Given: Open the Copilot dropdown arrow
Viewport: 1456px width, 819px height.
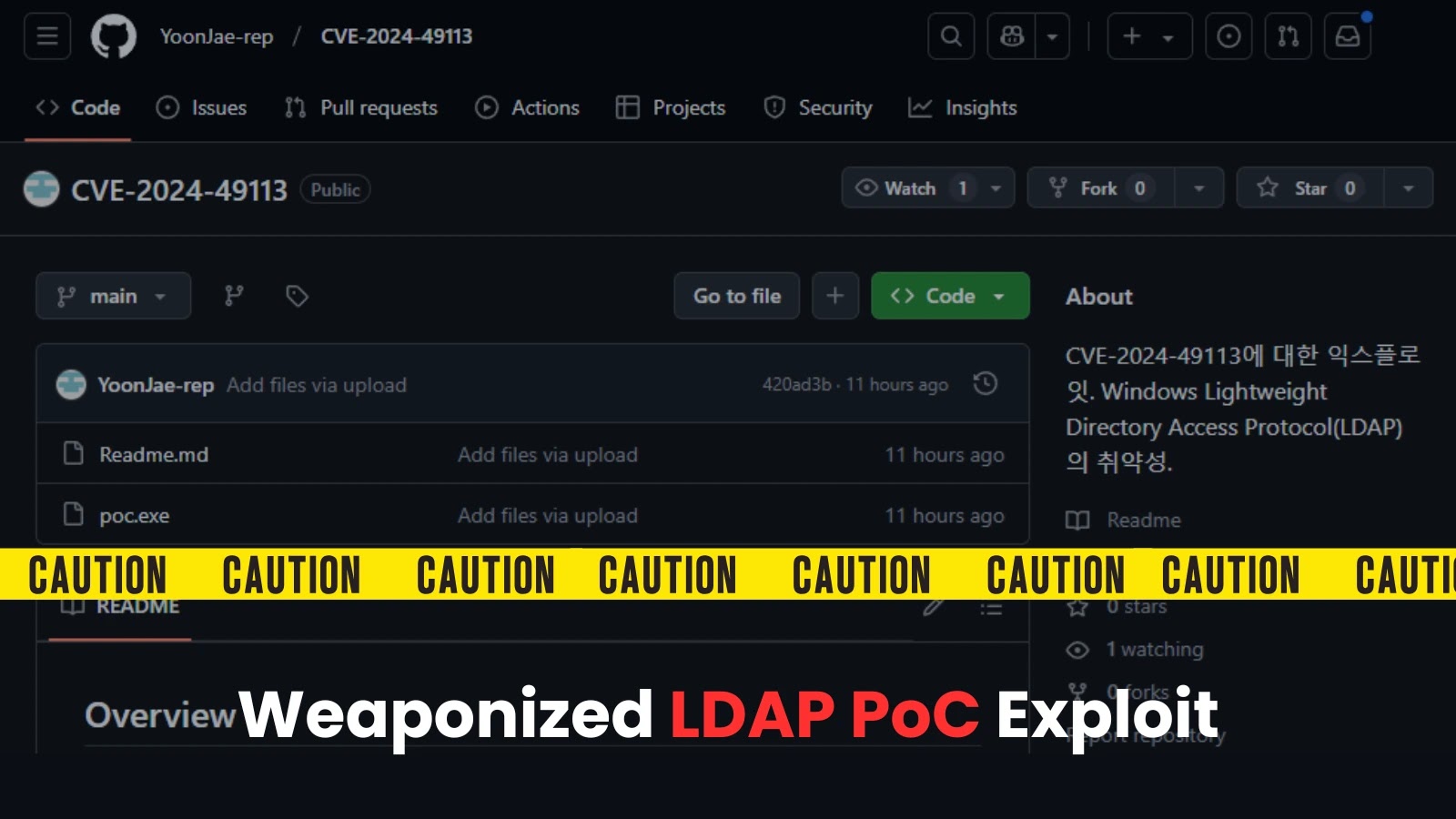Looking at the screenshot, I should pos(1052,36).
